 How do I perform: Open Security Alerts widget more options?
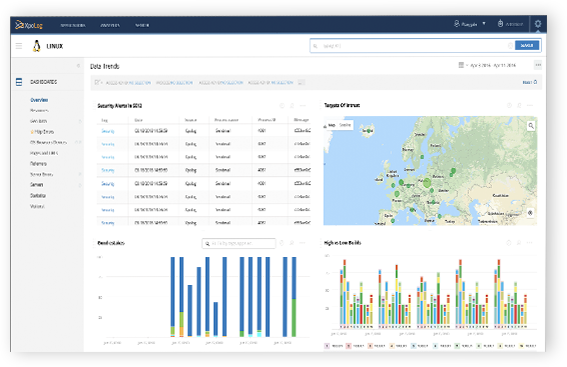pyautogui.click(x=303, y=106)
